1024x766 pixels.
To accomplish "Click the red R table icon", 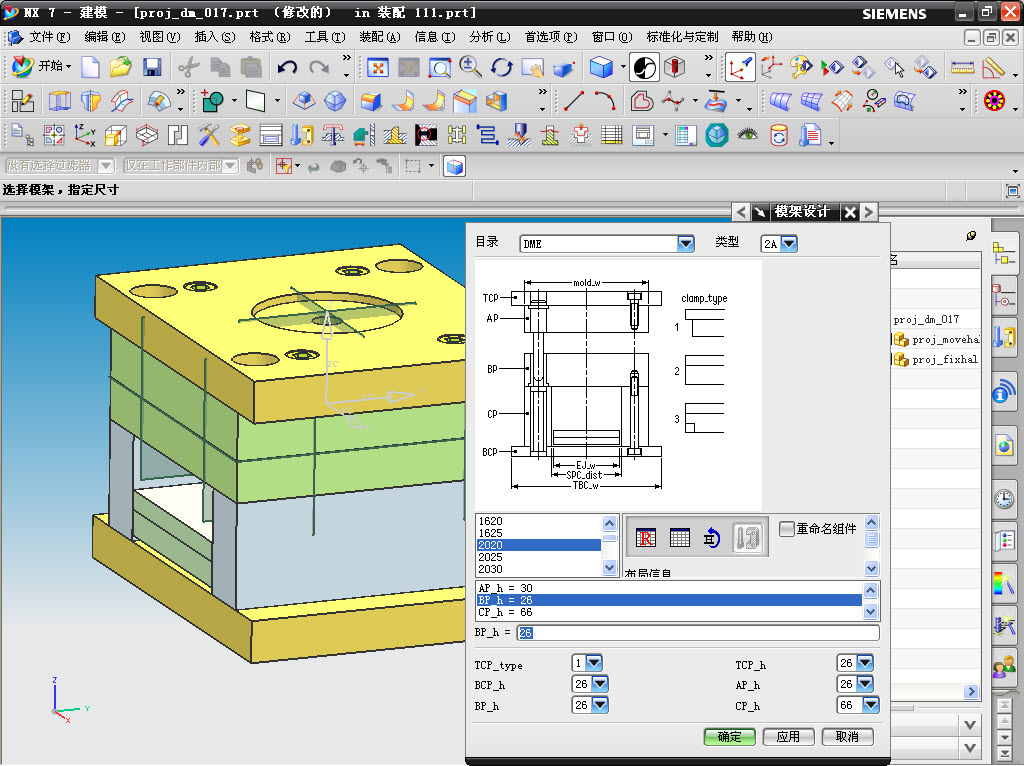I will point(646,538).
